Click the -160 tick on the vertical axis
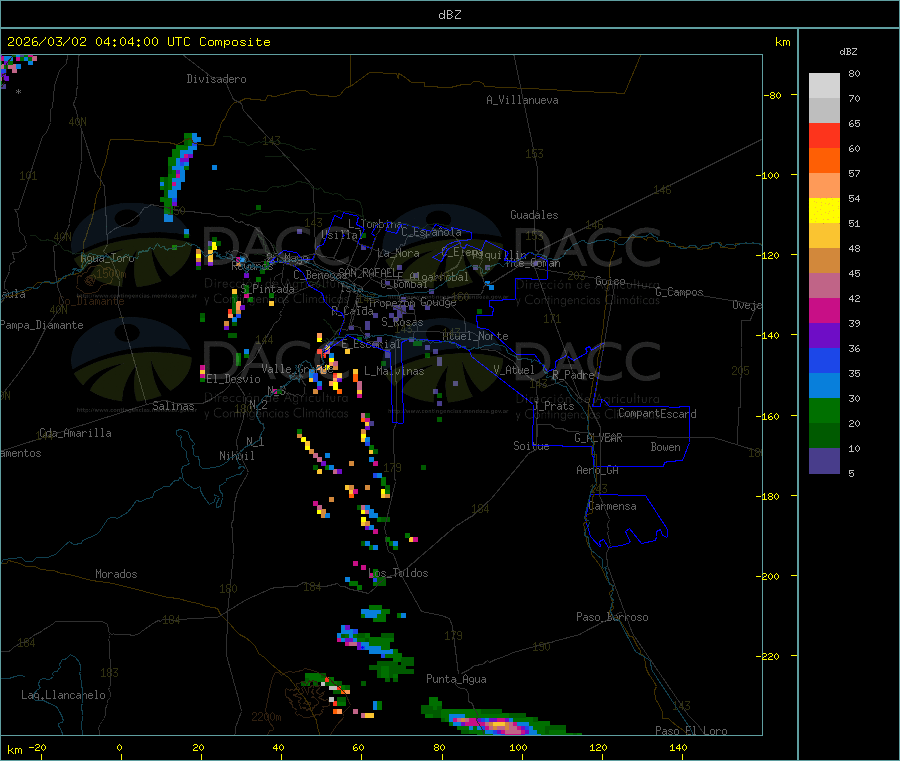The width and height of the screenshot is (900, 761). (x=770, y=416)
